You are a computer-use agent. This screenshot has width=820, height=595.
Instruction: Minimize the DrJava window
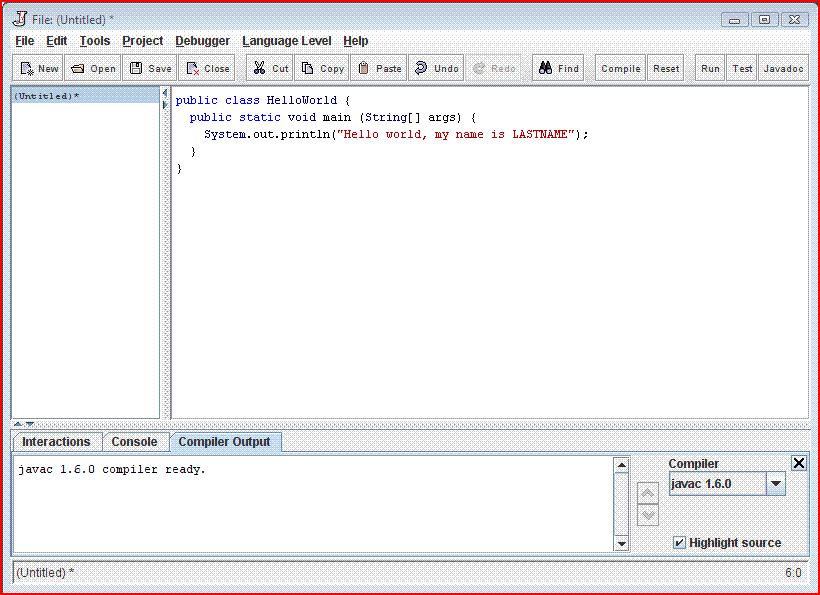click(734, 20)
